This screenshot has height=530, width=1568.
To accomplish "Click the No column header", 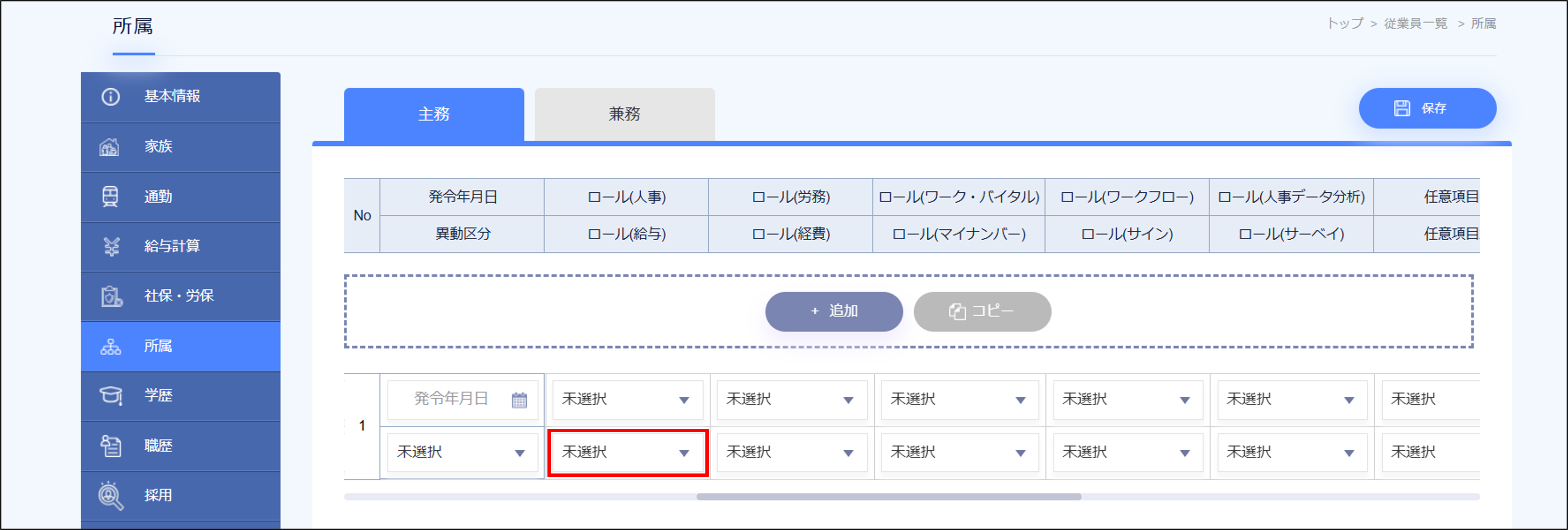I will click(362, 216).
